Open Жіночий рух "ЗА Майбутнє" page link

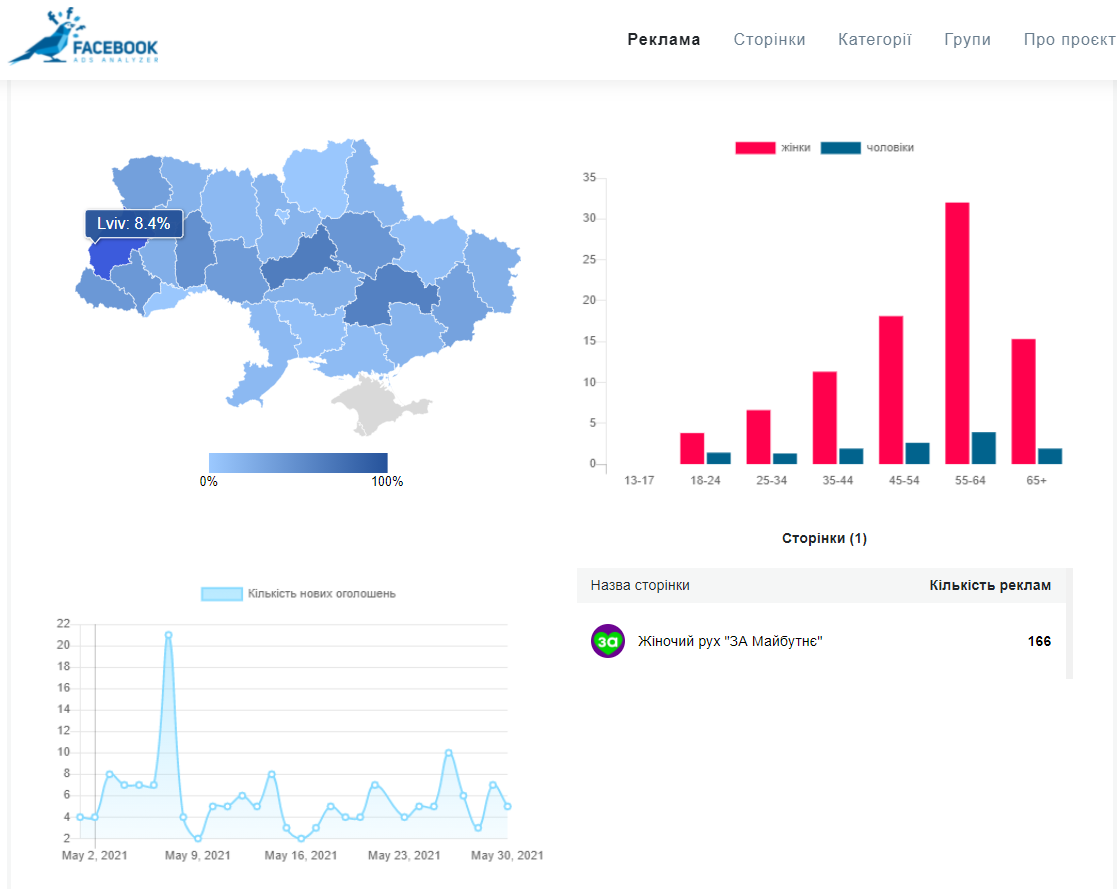tap(730, 642)
